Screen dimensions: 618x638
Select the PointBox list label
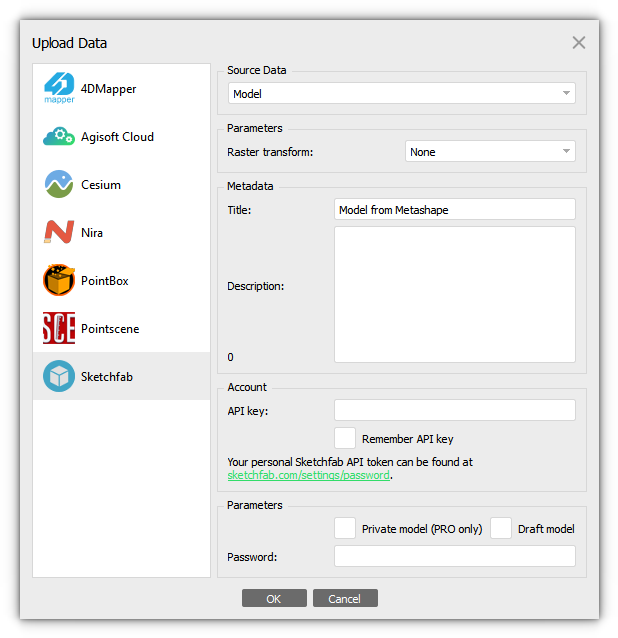pos(105,281)
